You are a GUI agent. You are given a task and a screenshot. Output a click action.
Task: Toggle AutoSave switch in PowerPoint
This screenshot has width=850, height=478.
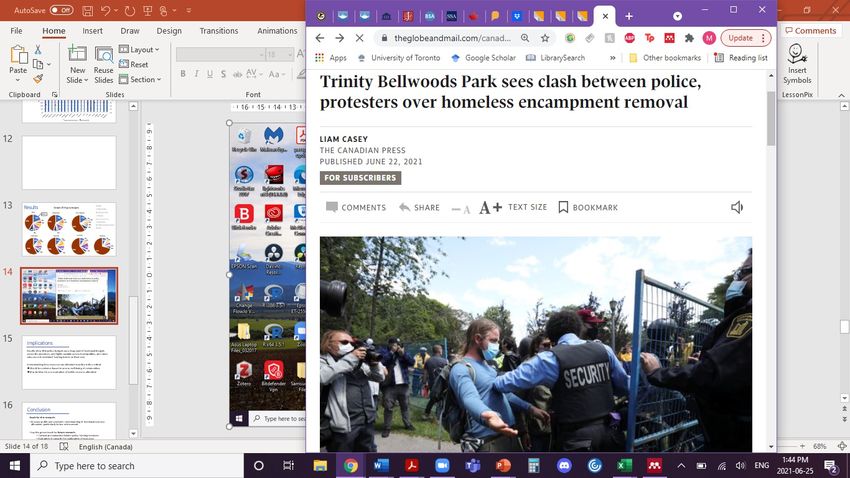[61, 10]
